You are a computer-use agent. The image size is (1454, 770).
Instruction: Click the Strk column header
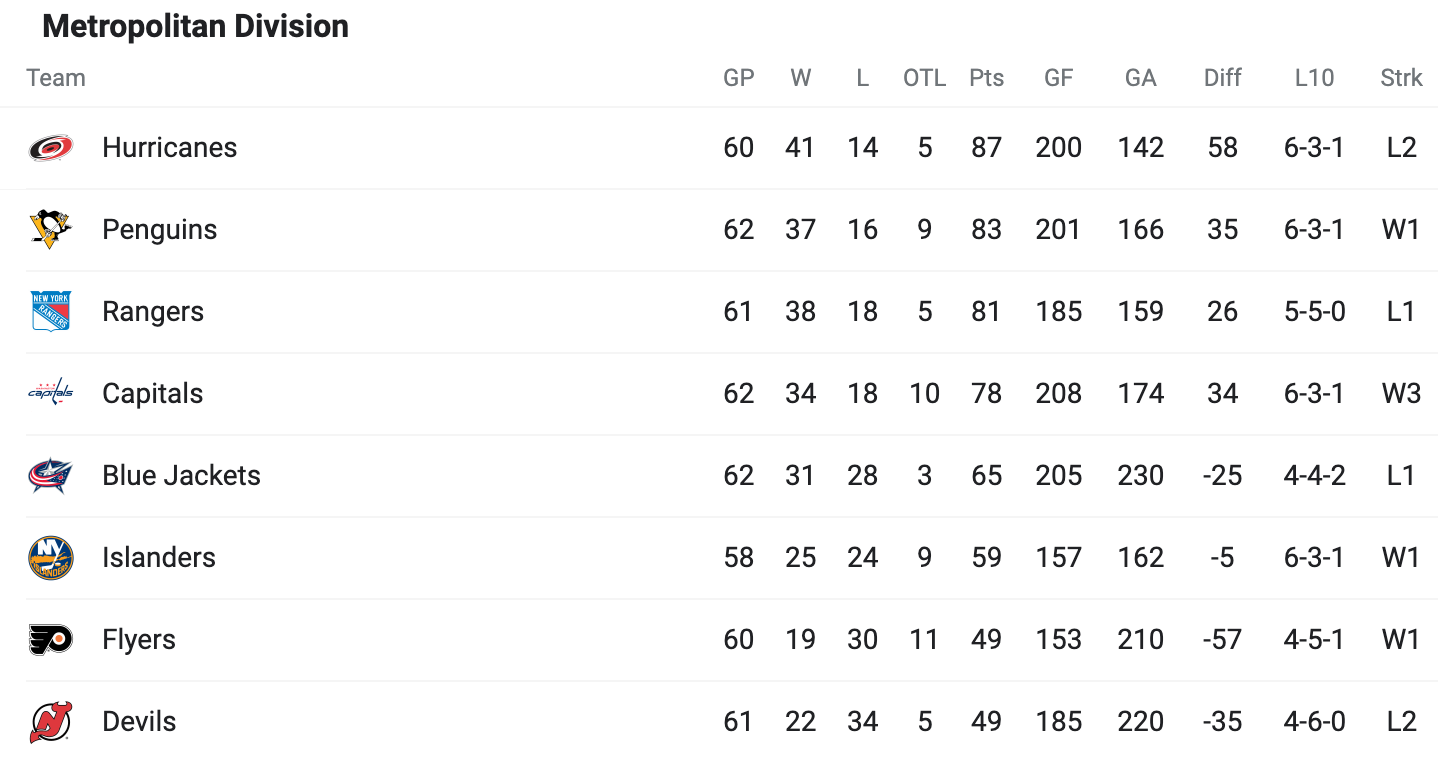tap(1401, 78)
